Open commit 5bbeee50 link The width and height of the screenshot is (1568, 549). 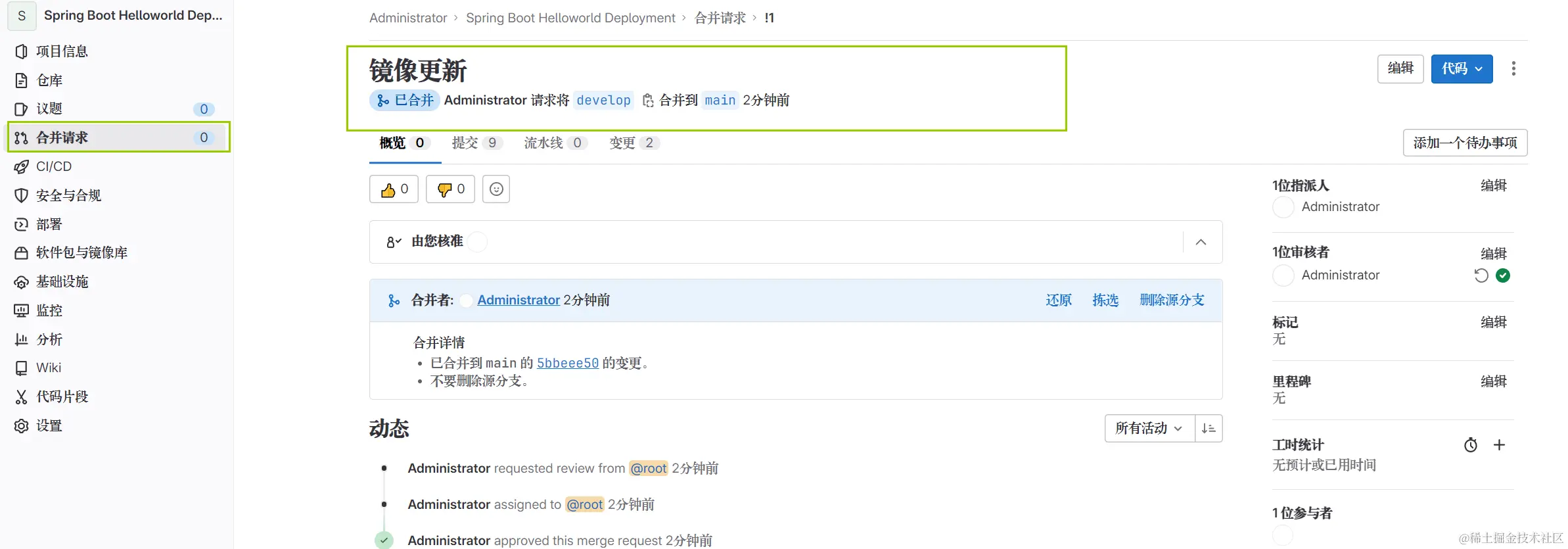click(x=568, y=363)
